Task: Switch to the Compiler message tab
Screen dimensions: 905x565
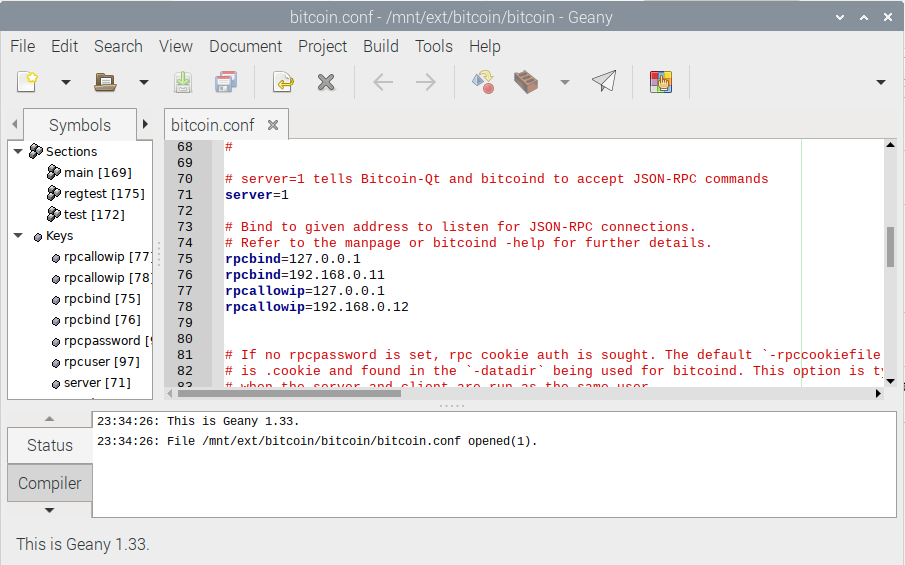Action: pos(50,483)
